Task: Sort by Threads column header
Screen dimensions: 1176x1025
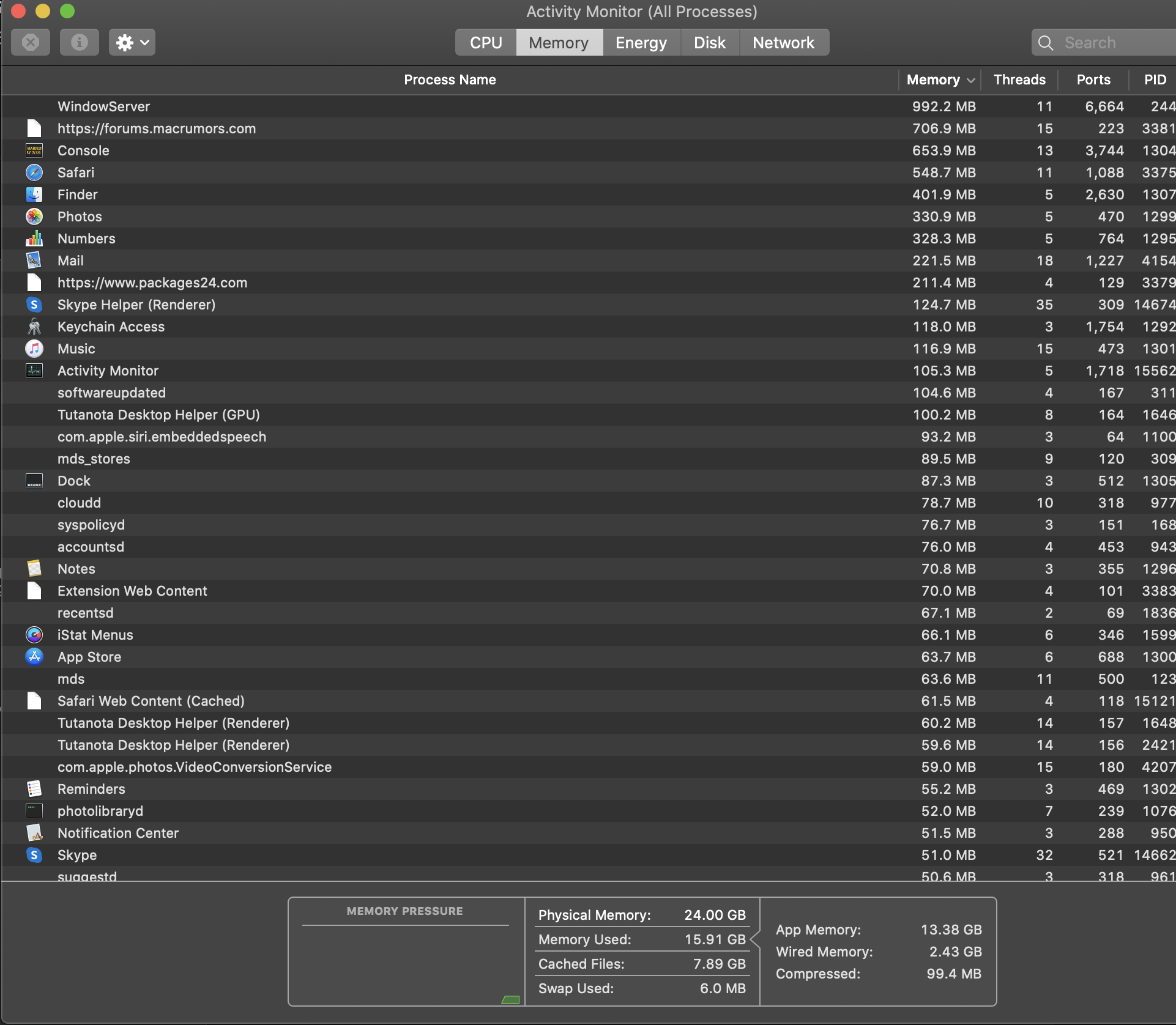Action: 1020,80
